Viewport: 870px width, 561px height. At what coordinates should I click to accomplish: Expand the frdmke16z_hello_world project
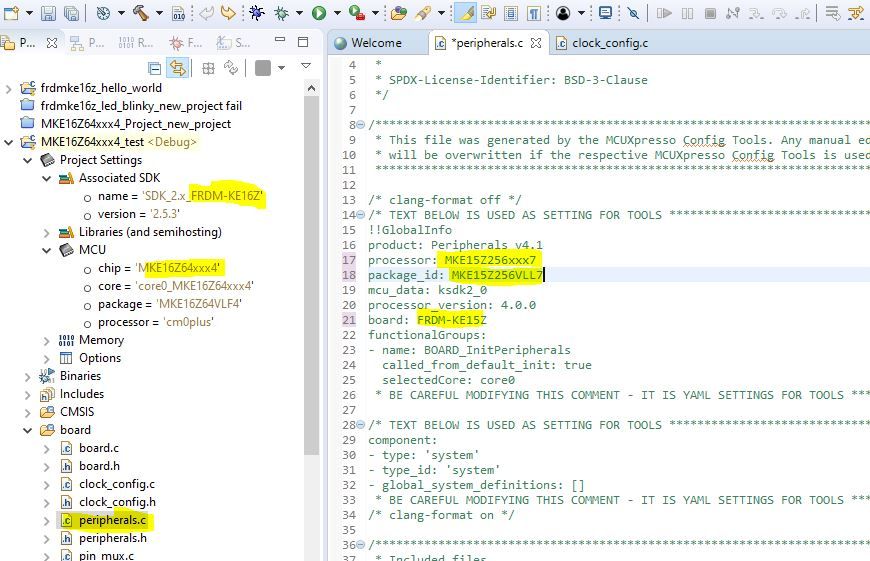coord(8,89)
